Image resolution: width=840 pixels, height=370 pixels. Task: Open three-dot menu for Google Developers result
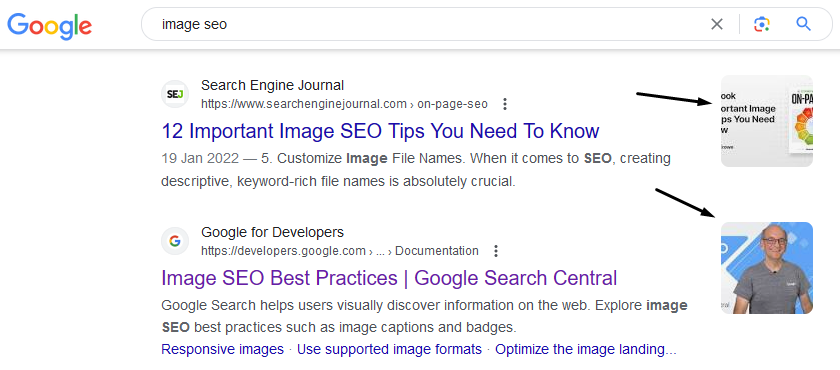(496, 251)
